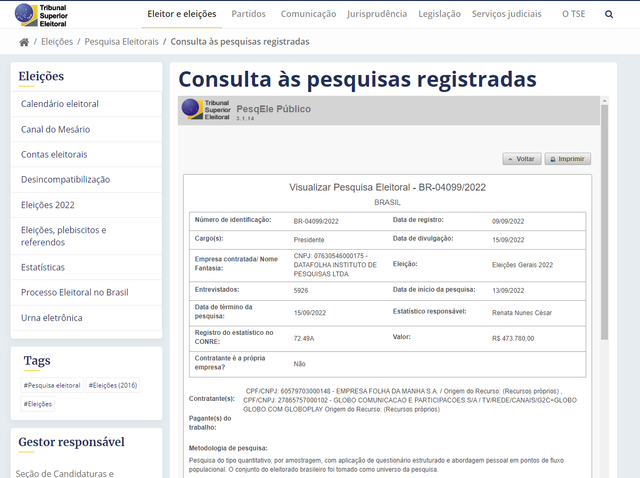Go to home via breadcrumb house icon
This screenshot has height=478, width=640.
point(24,42)
